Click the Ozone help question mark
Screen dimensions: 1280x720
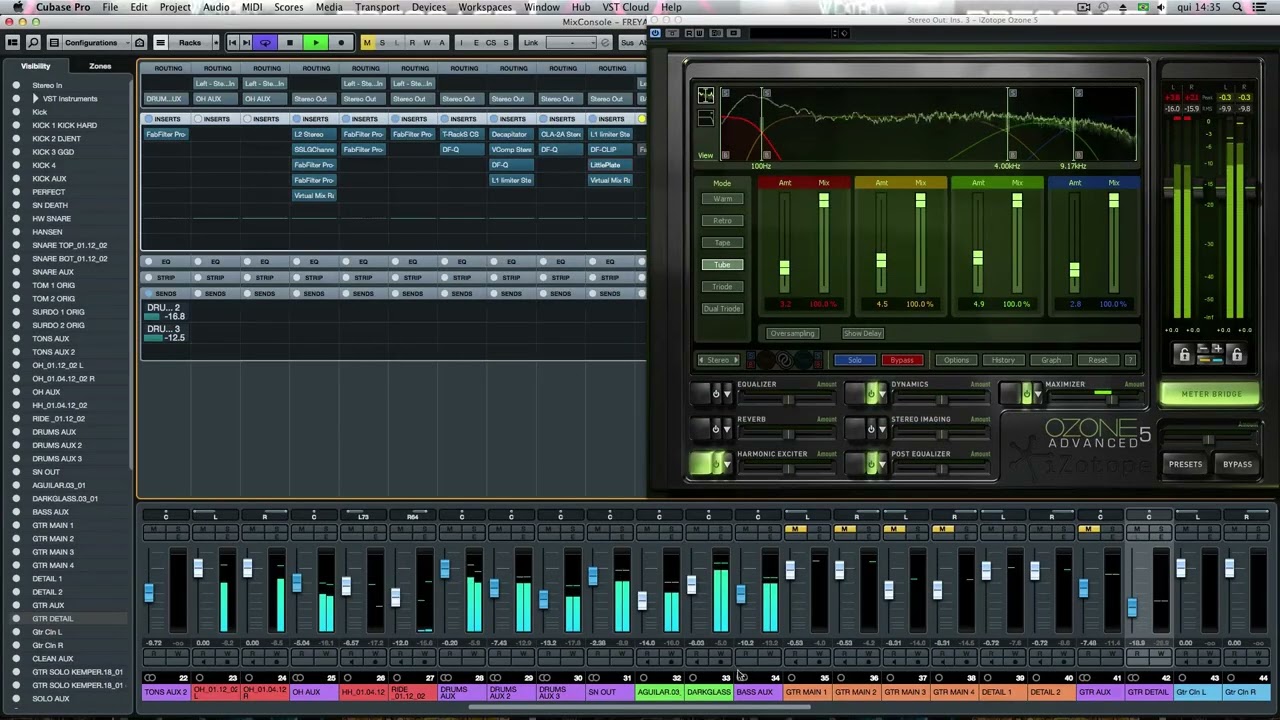pos(1130,360)
